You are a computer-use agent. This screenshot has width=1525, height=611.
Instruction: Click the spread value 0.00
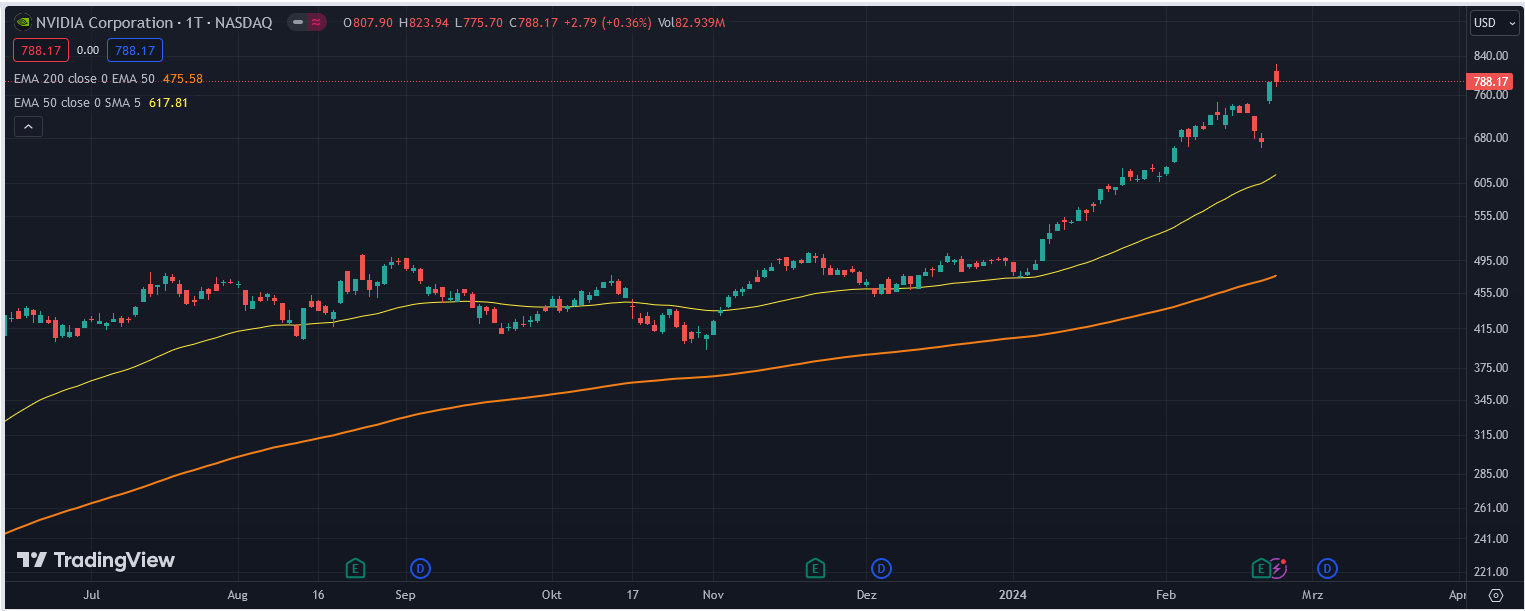tap(88, 50)
